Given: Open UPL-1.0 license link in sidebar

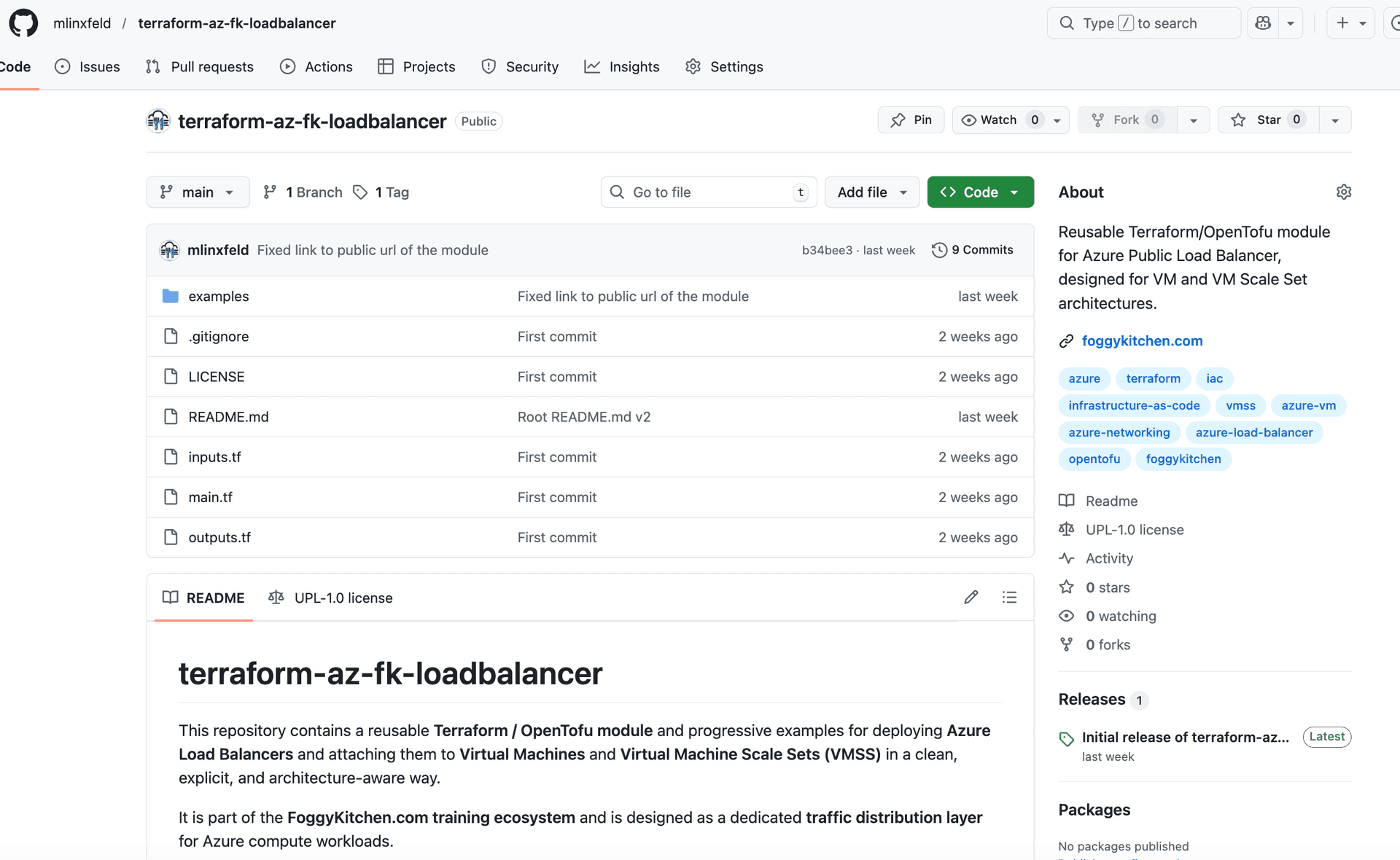Looking at the screenshot, I should pyautogui.click(x=1121, y=530).
